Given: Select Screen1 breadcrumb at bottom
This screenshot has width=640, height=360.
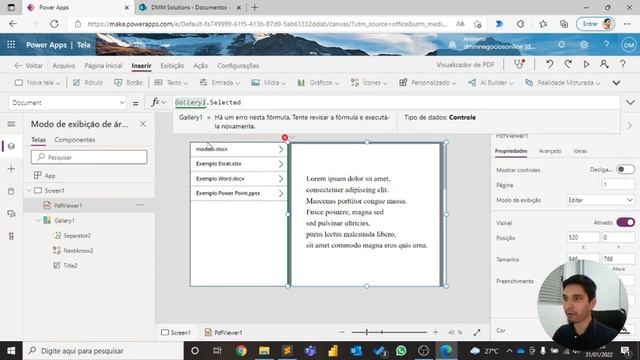Looking at the screenshot, I should pyautogui.click(x=176, y=332).
